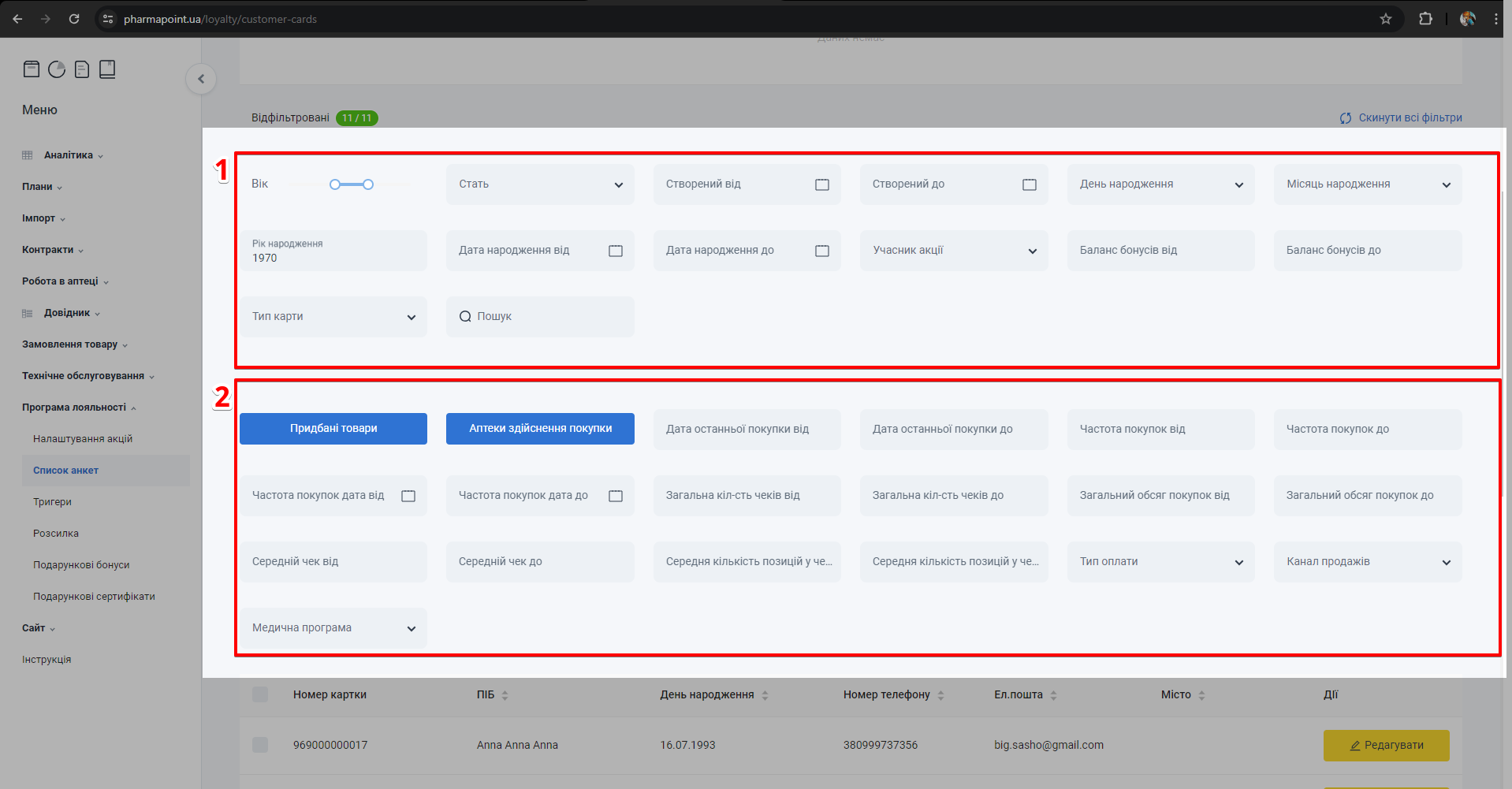This screenshot has width=1512, height=789.
Task: Open calendar for Створений від field
Action: pos(821,184)
